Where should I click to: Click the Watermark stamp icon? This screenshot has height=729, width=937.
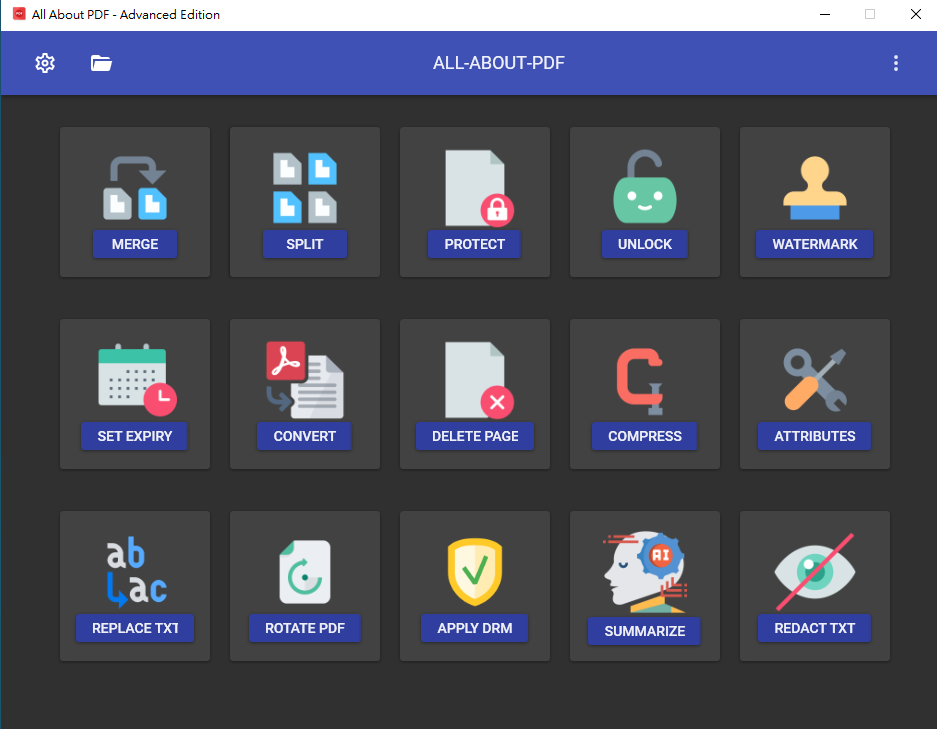pyautogui.click(x=814, y=188)
